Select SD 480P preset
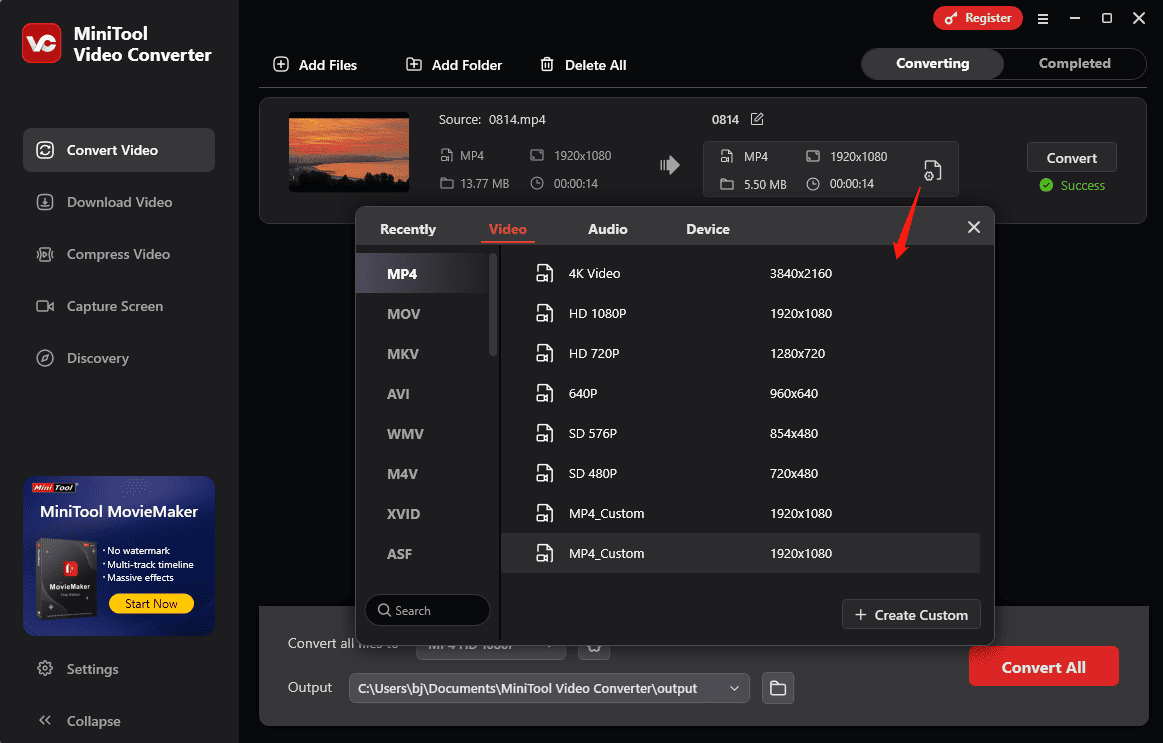The width and height of the screenshot is (1163, 743). (x=740, y=474)
